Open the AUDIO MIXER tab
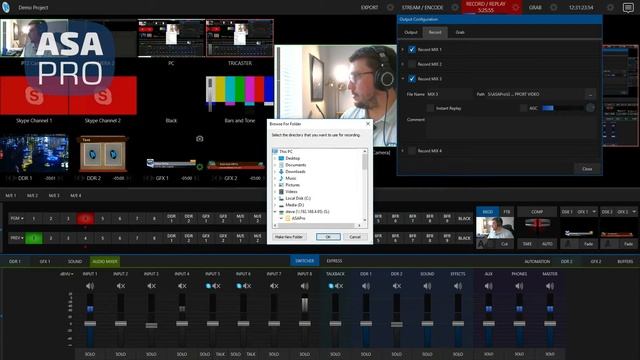640x360 pixels. point(105,261)
